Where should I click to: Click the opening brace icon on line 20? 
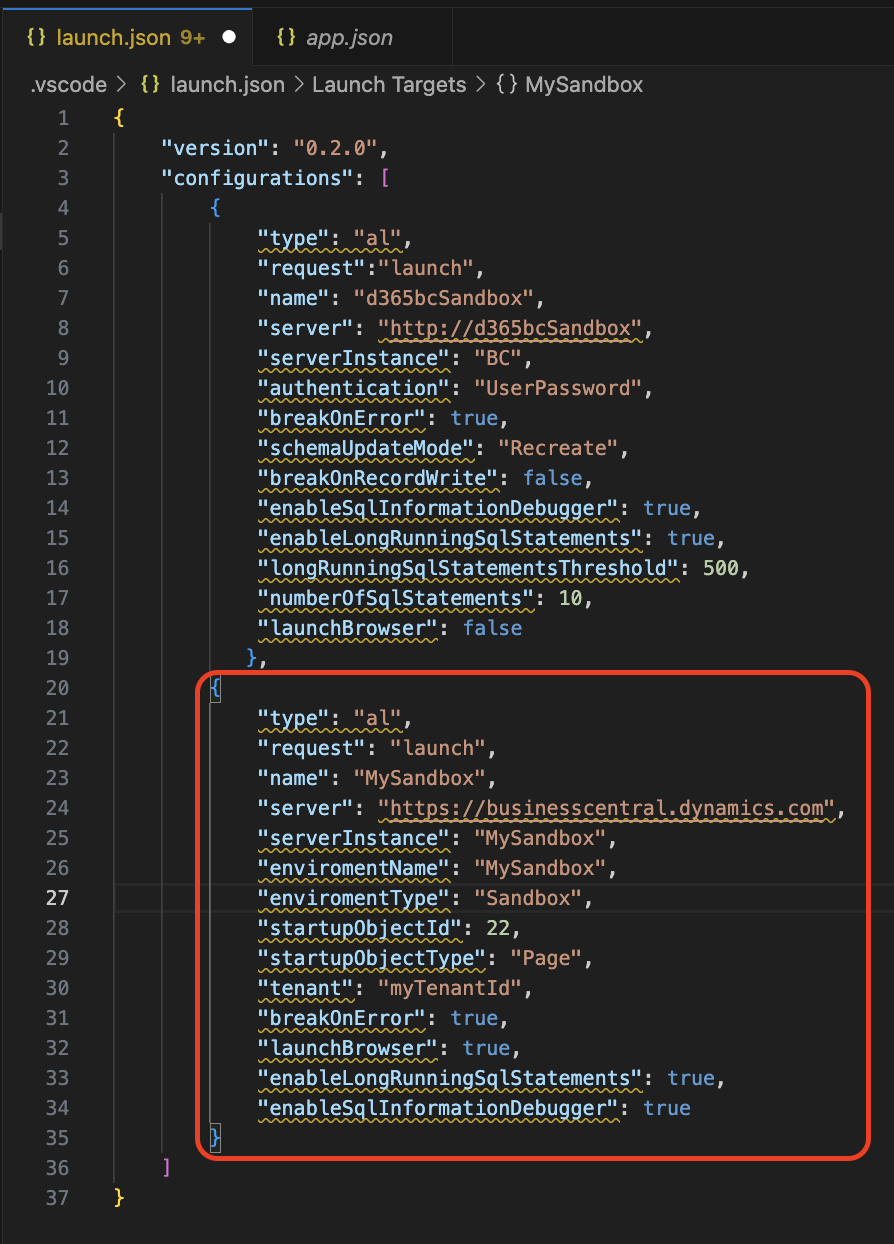point(215,688)
